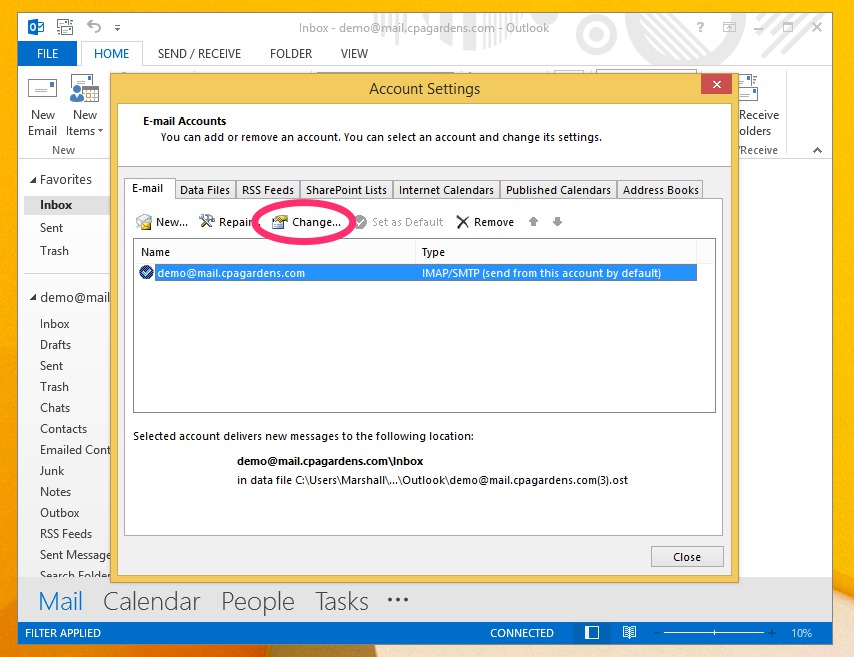Click the Undo arrow in quick access toolbar
This screenshot has height=657, width=854.
[x=94, y=26]
